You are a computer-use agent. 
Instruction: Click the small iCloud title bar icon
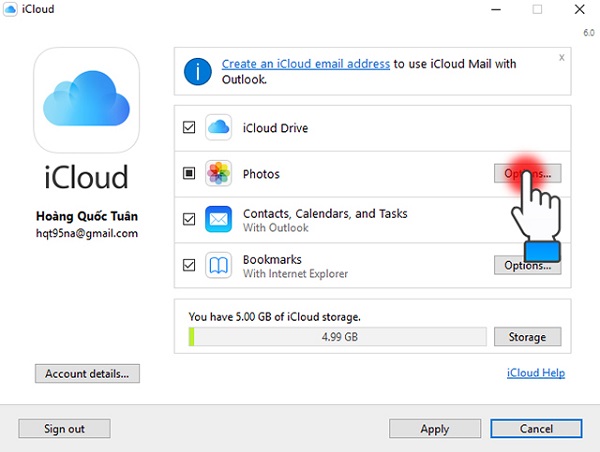pyautogui.click(x=10, y=10)
